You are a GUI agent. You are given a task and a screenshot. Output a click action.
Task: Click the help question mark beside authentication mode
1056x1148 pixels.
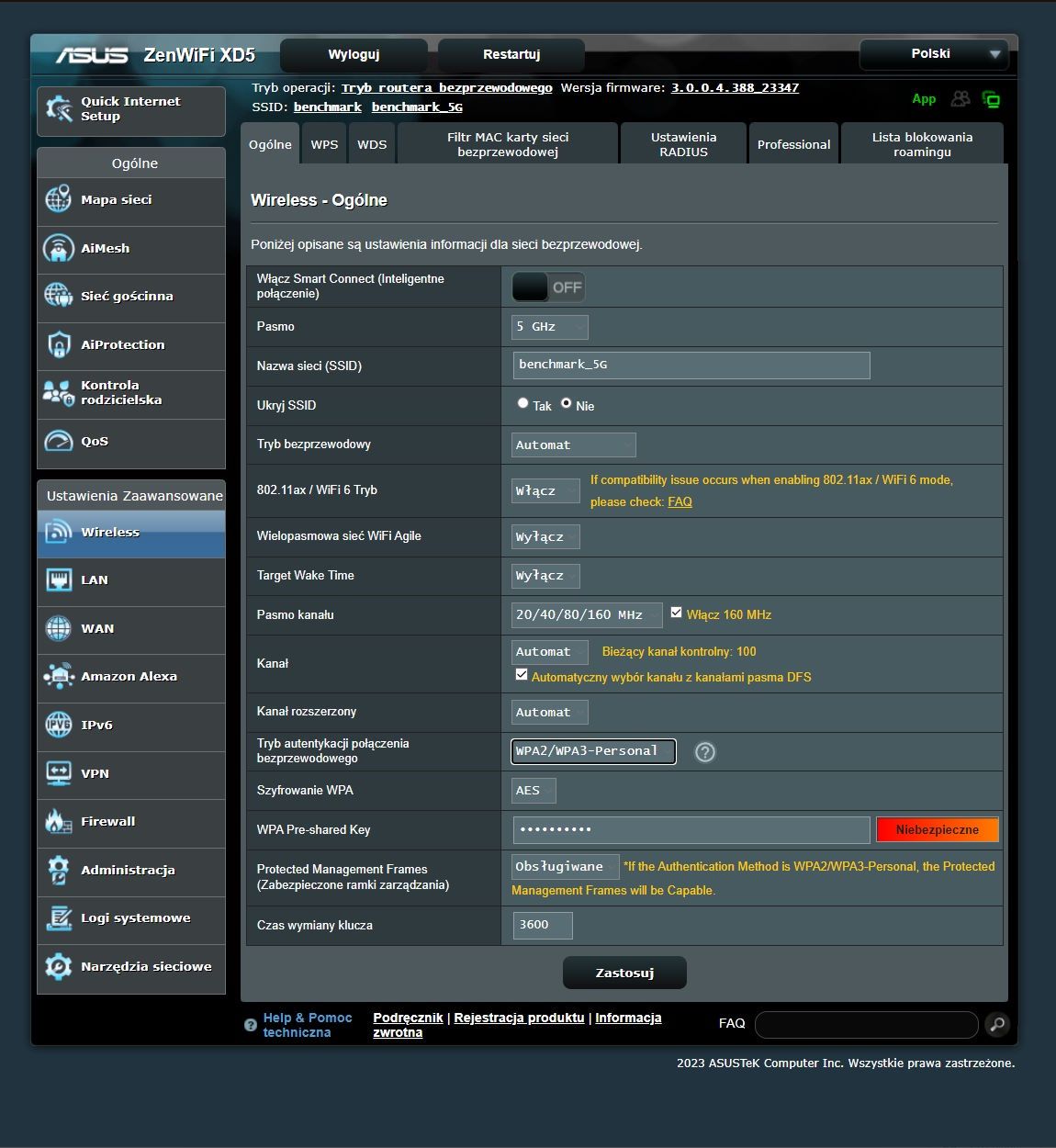pos(705,752)
